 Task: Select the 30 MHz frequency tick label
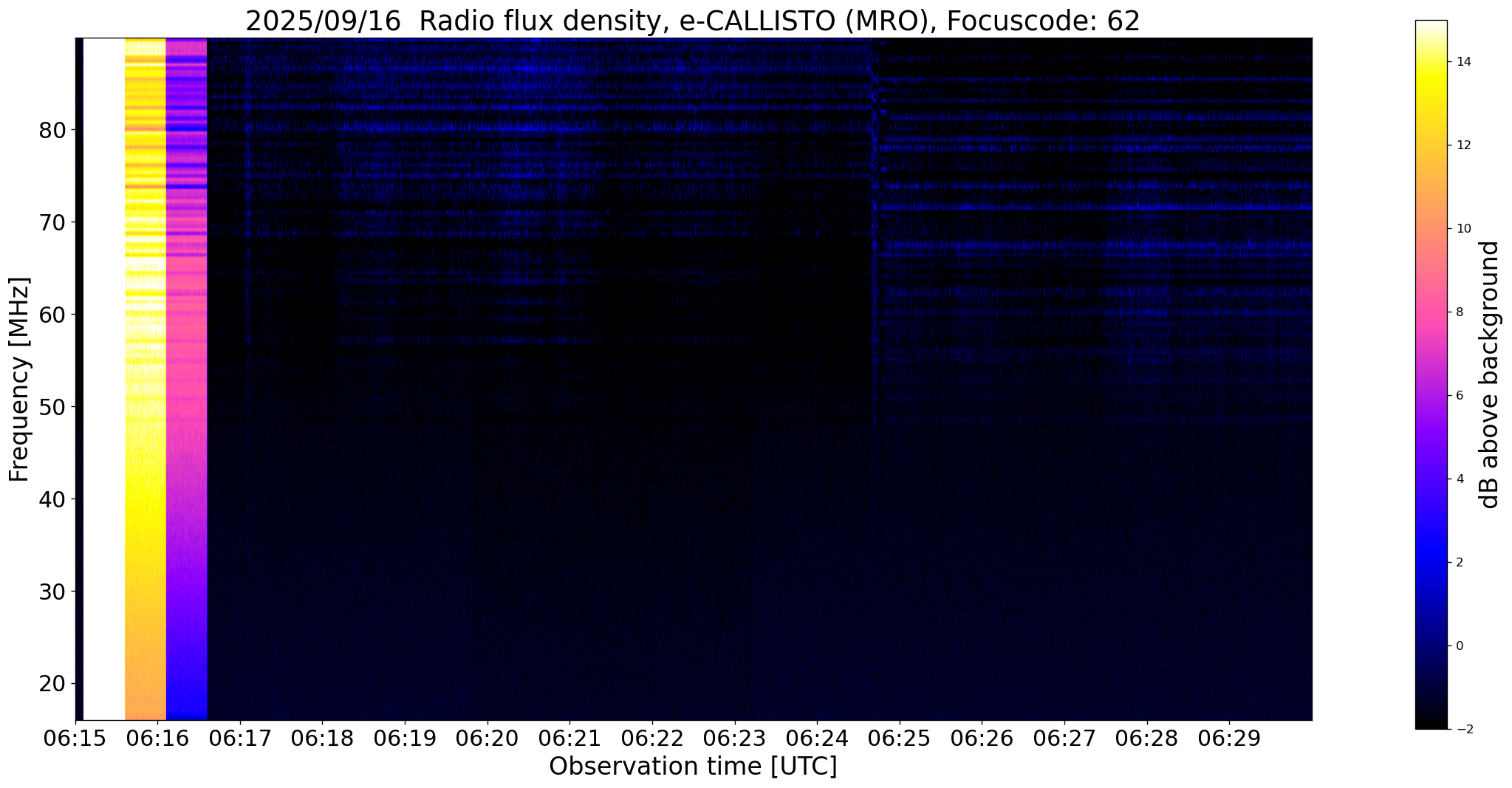point(52,592)
